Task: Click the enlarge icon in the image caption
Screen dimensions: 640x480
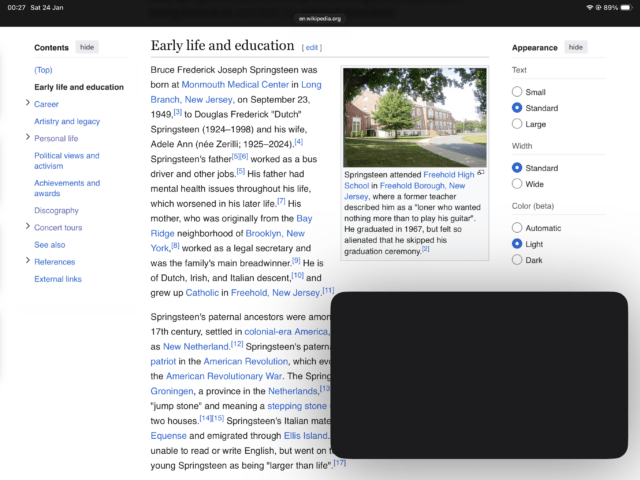Action: click(x=481, y=173)
